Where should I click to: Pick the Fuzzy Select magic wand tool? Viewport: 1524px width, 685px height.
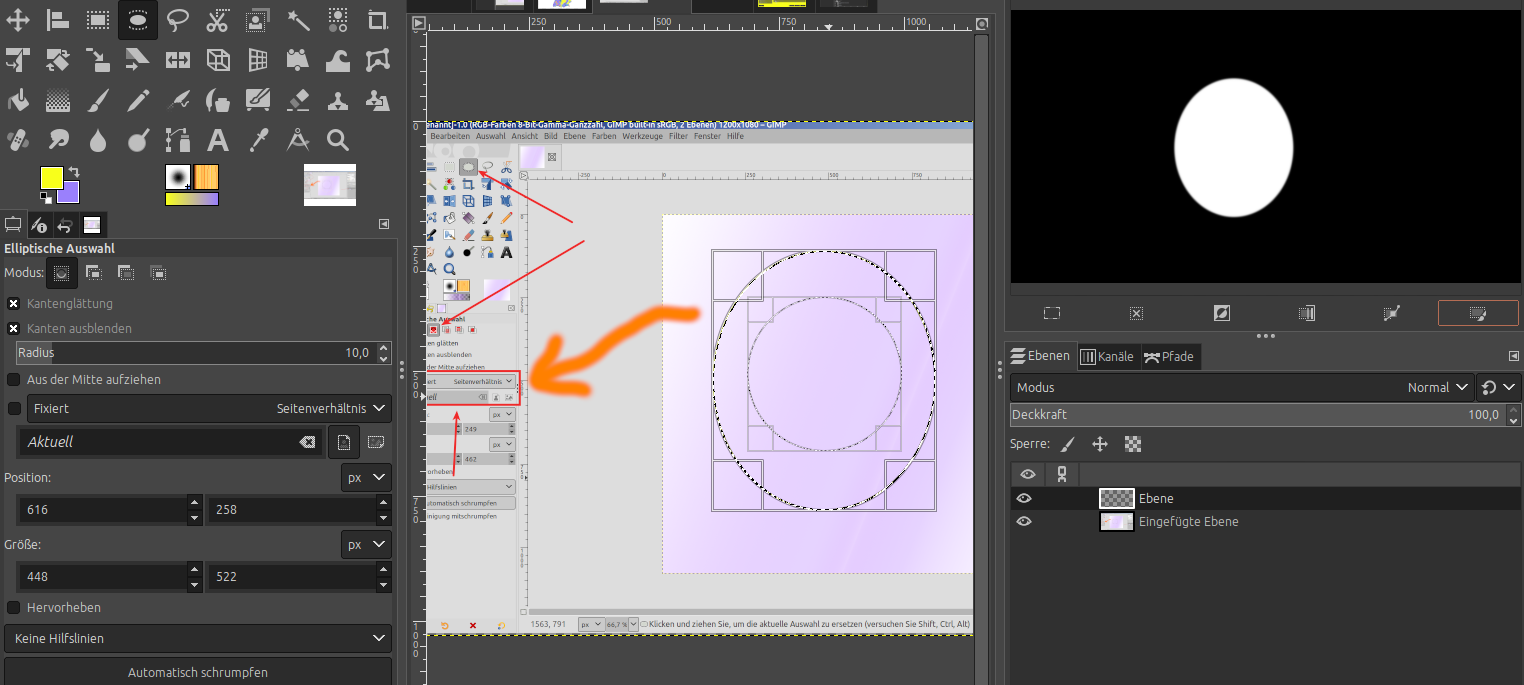click(x=298, y=19)
